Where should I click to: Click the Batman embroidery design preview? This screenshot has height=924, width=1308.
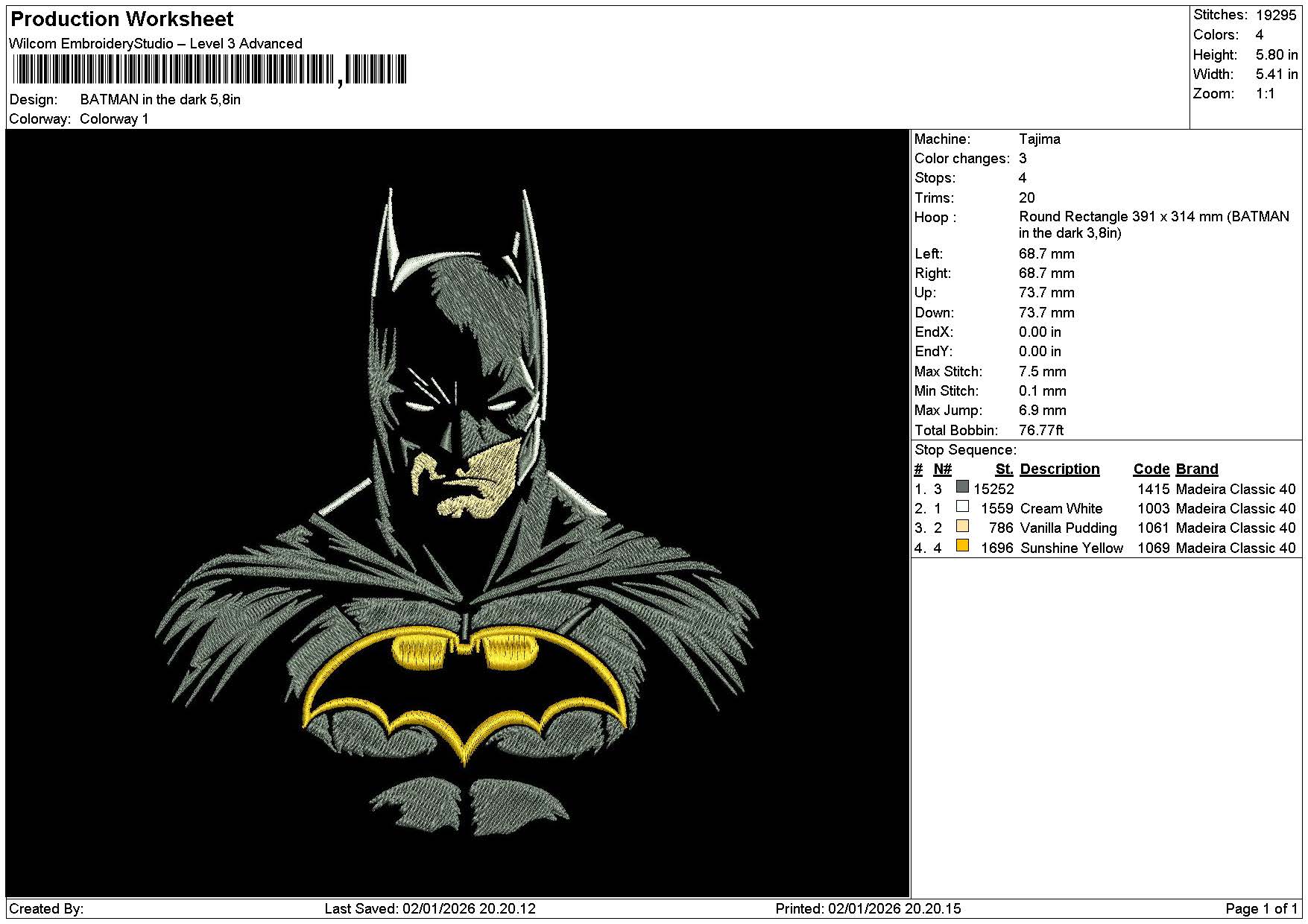coord(458,513)
